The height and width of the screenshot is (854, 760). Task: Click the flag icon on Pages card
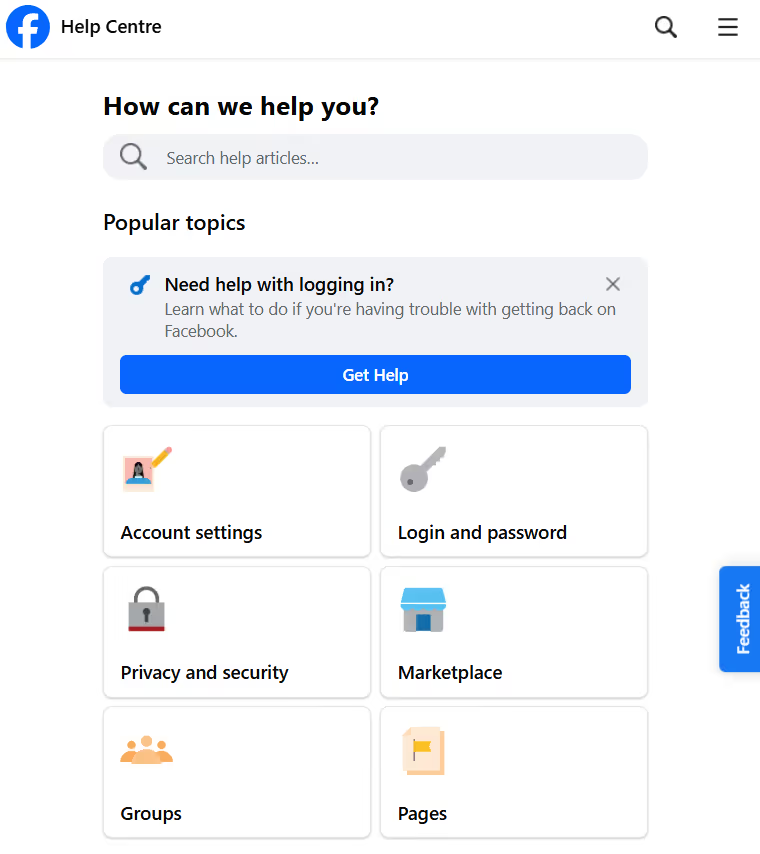[x=421, y=751]
